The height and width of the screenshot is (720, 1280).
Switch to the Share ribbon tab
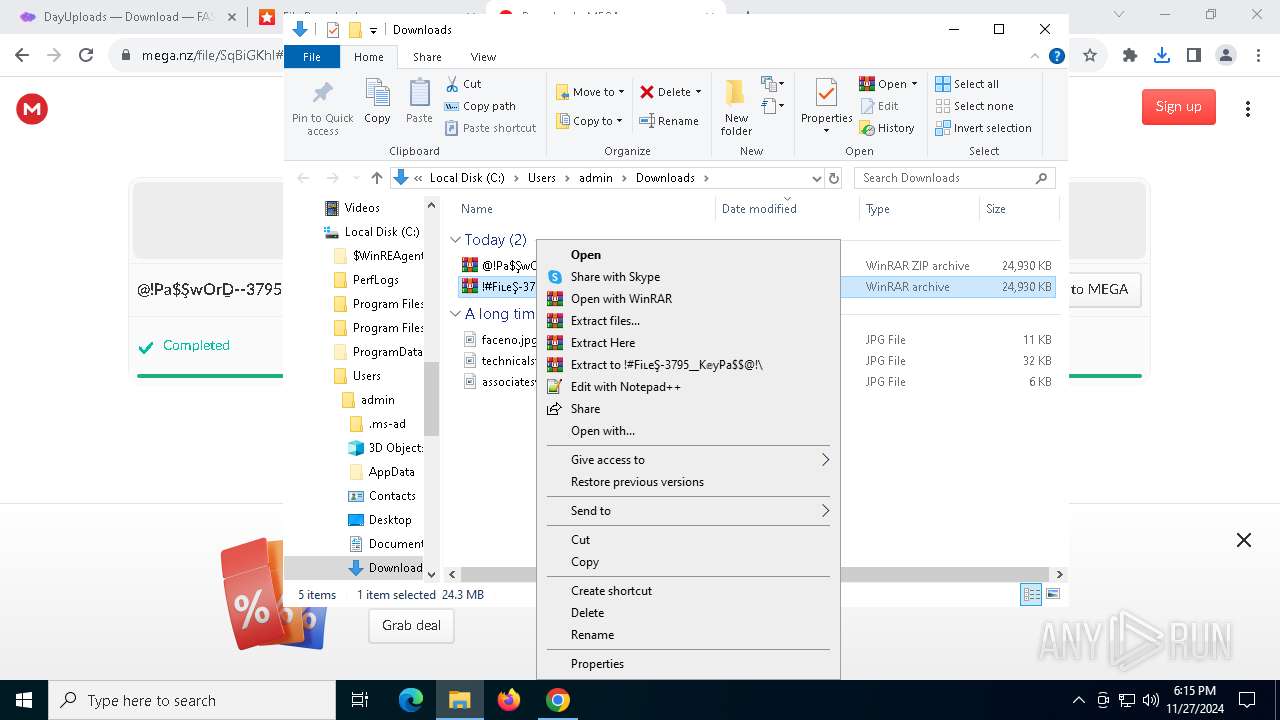click(x=427, y=57)
